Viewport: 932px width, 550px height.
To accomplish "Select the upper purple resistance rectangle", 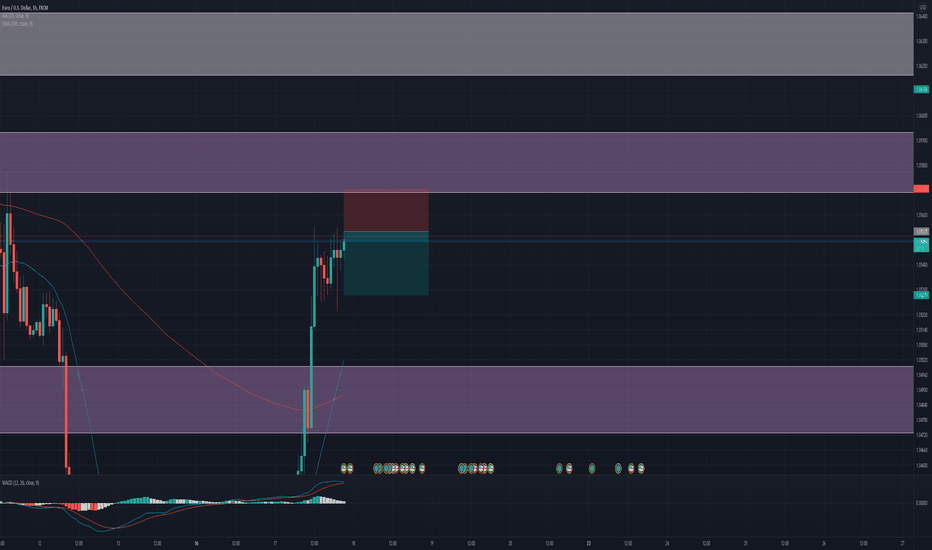I will [456, 162].
